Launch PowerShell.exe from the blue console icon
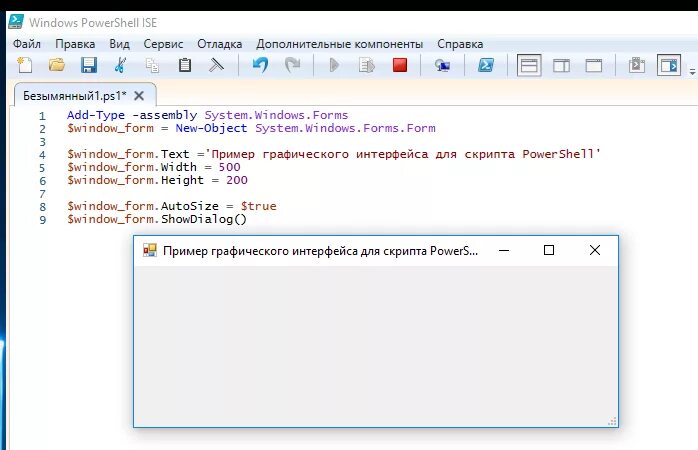 point(485,65)
